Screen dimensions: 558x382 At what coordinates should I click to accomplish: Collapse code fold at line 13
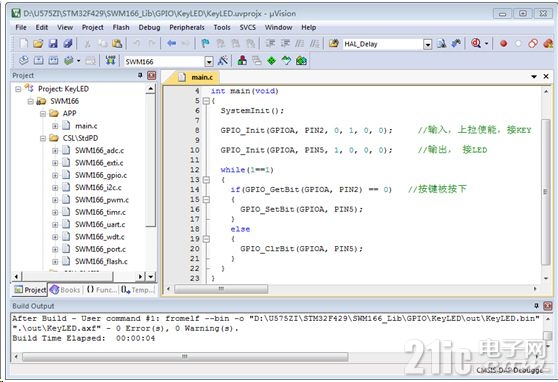(x=206, y=180)
